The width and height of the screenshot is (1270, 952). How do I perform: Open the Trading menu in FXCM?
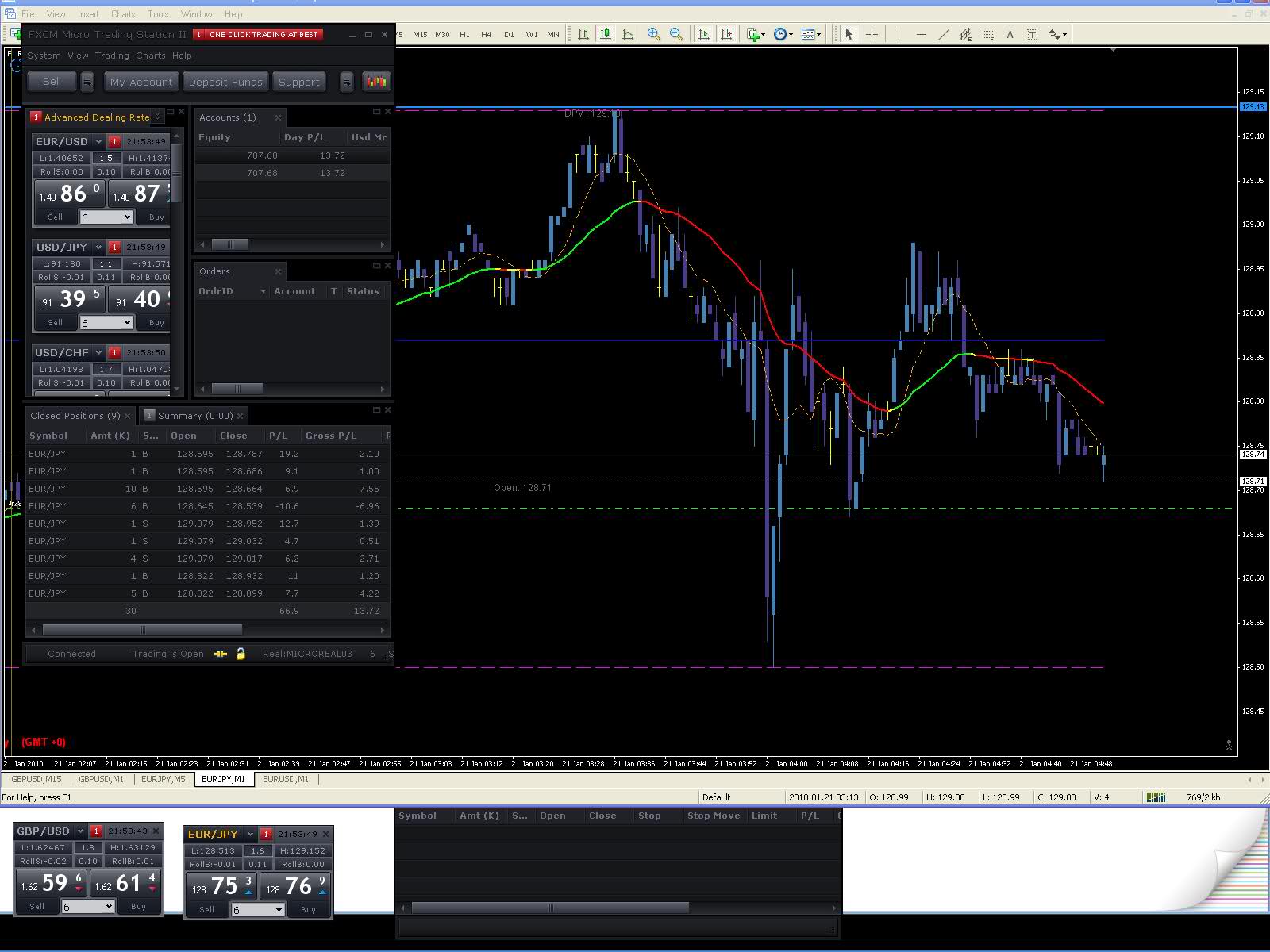(112, 56)
